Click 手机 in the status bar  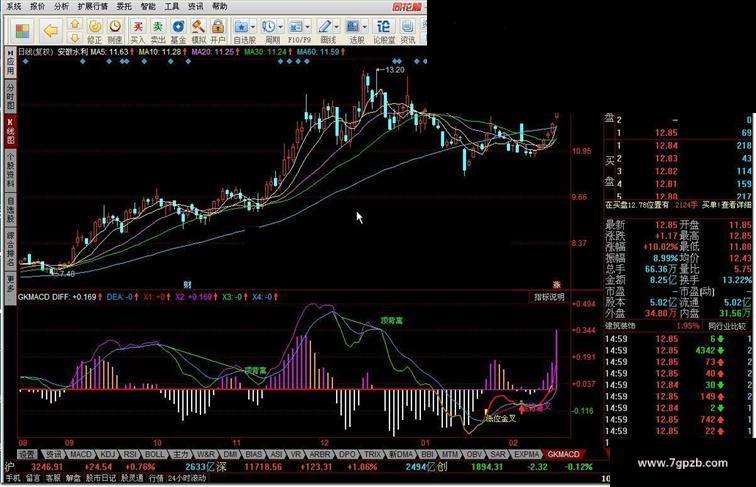click(13, 478)
